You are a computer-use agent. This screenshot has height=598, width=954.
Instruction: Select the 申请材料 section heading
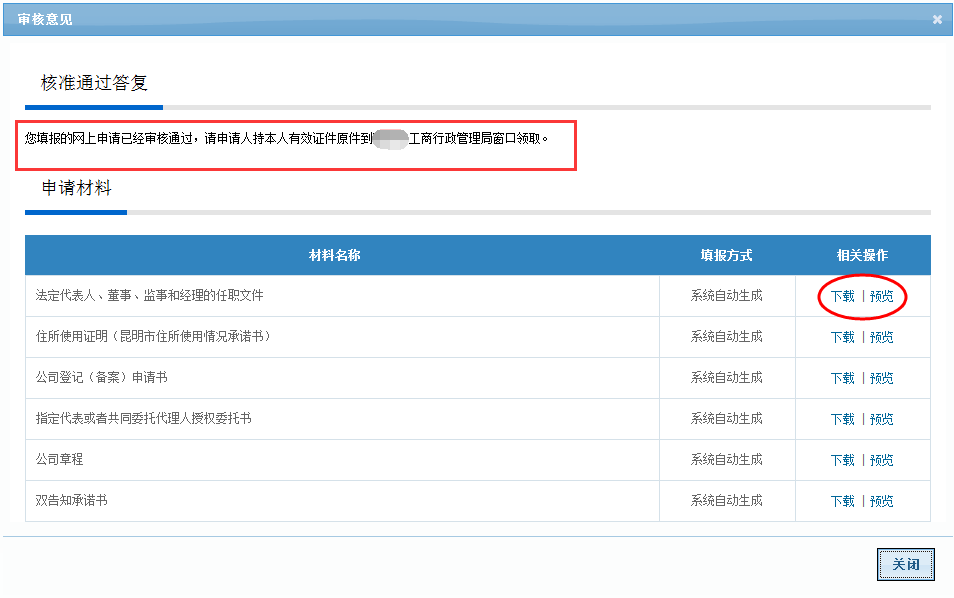tap(77, 188)
